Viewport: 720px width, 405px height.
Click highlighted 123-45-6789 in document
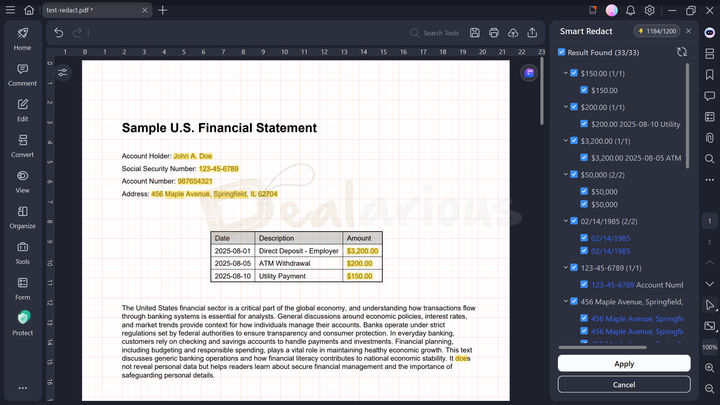[219, 169]
